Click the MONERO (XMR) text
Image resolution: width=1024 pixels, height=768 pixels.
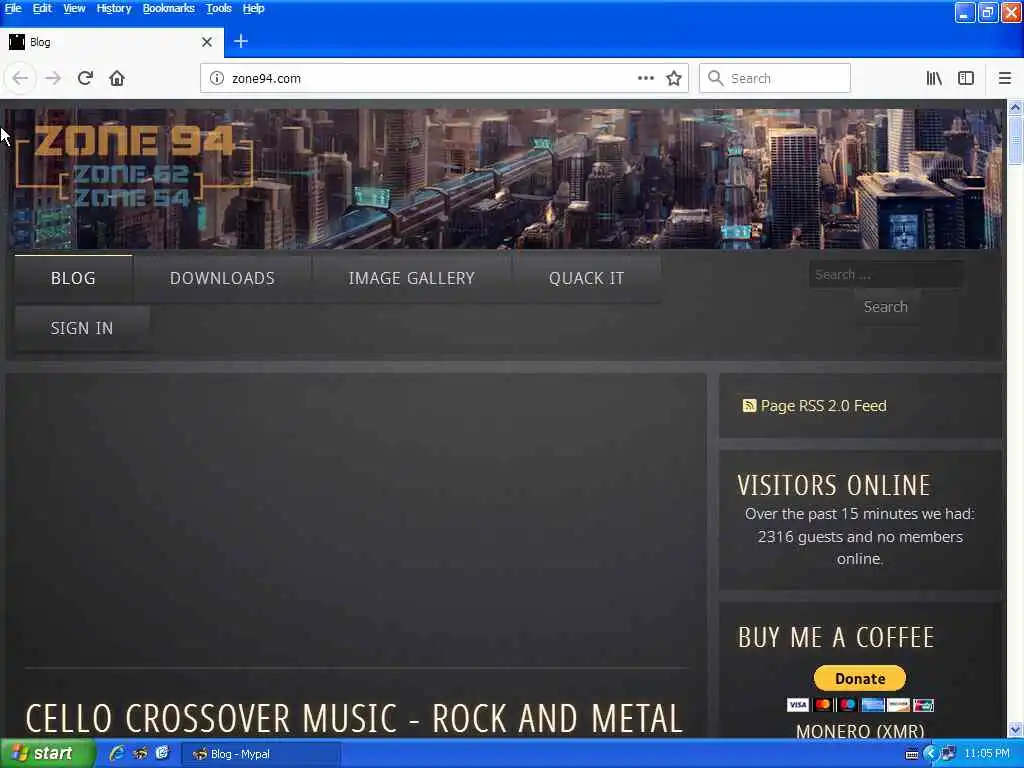click(859, 731)
